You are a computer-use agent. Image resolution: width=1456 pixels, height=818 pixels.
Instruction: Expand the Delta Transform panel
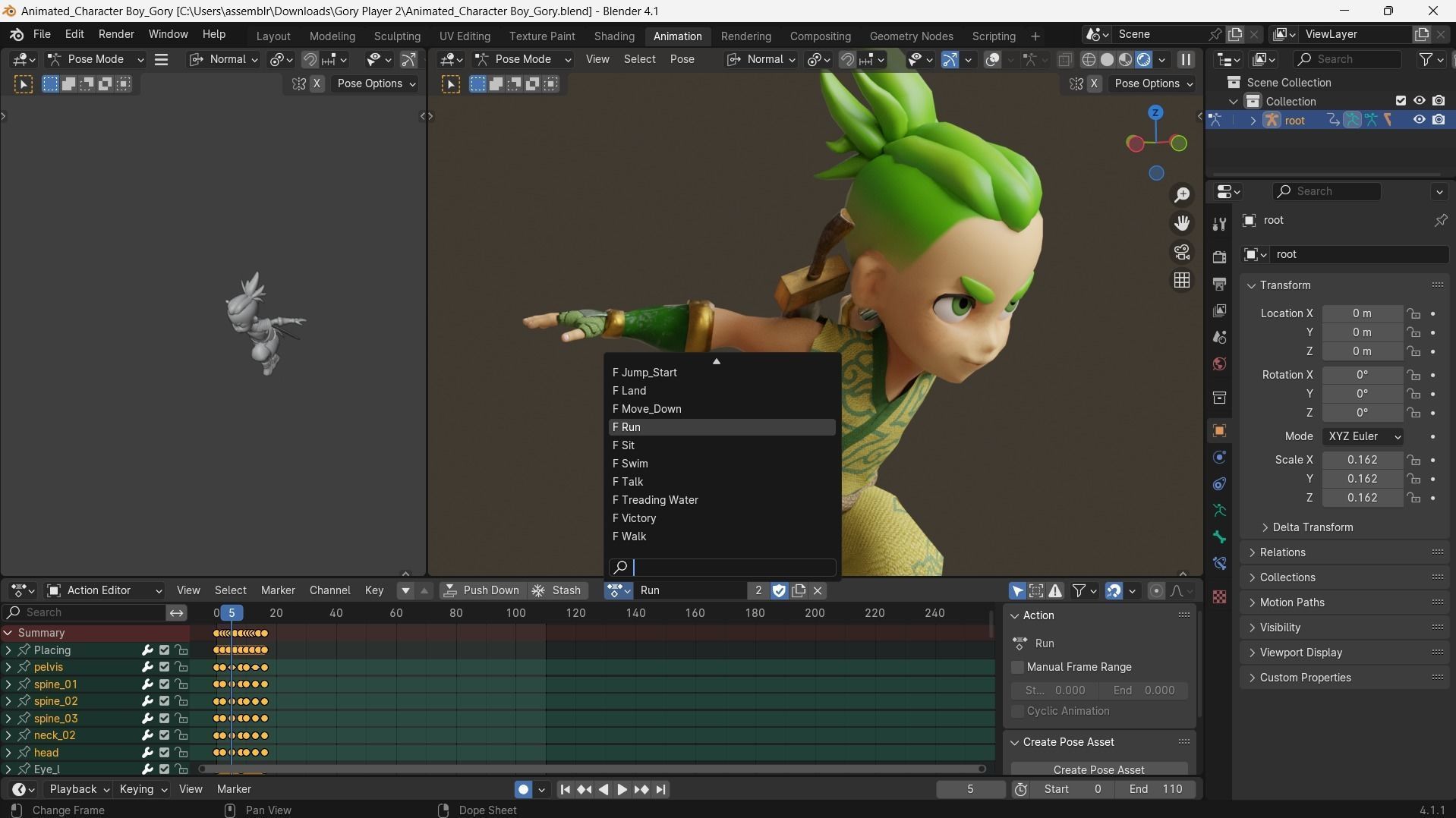tap(1313, 527)
